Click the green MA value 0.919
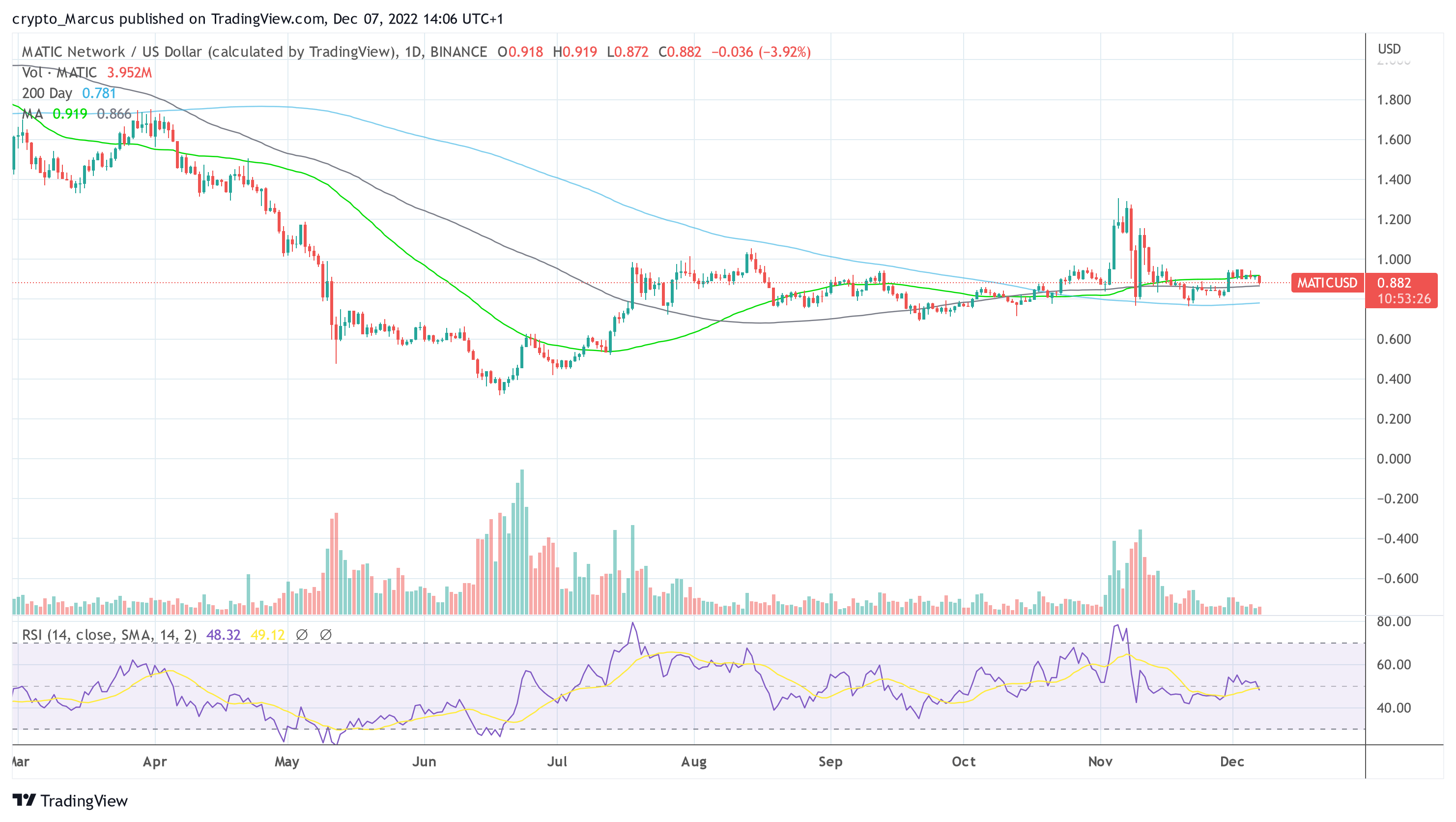 pyautogui.click(x=70, y=114)
